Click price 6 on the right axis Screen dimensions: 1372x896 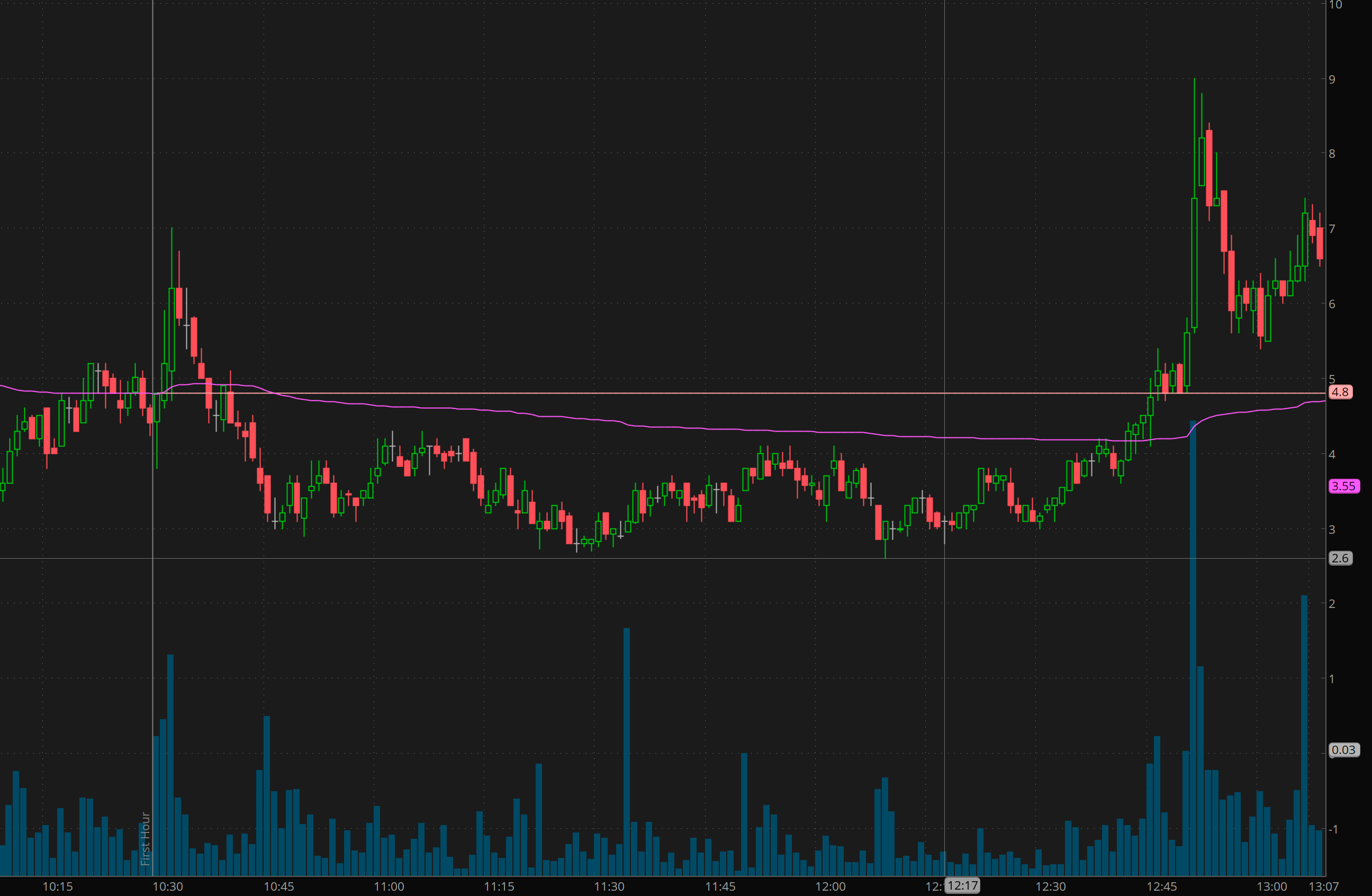[x=1332, y=304]
